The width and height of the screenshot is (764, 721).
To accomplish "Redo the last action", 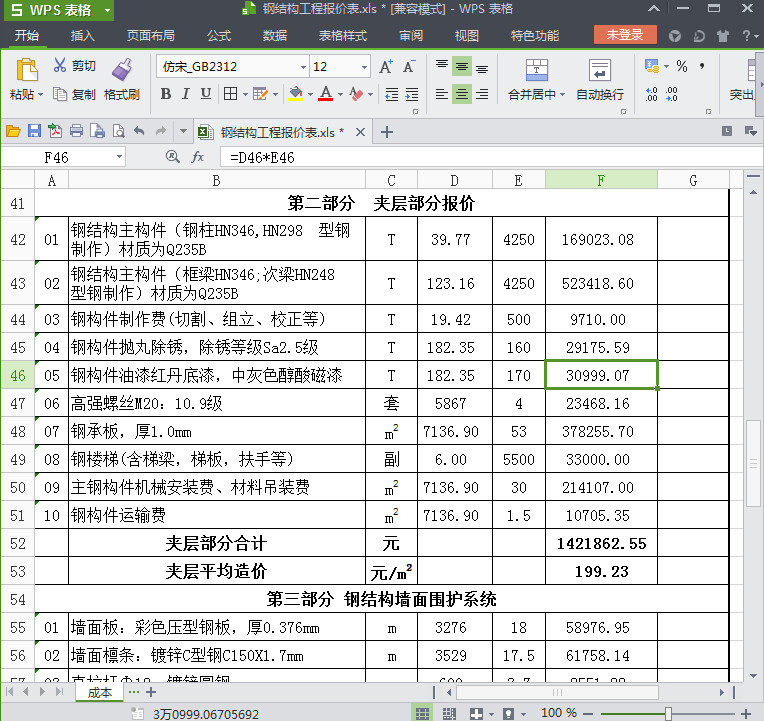I will [x=161, y=131].
